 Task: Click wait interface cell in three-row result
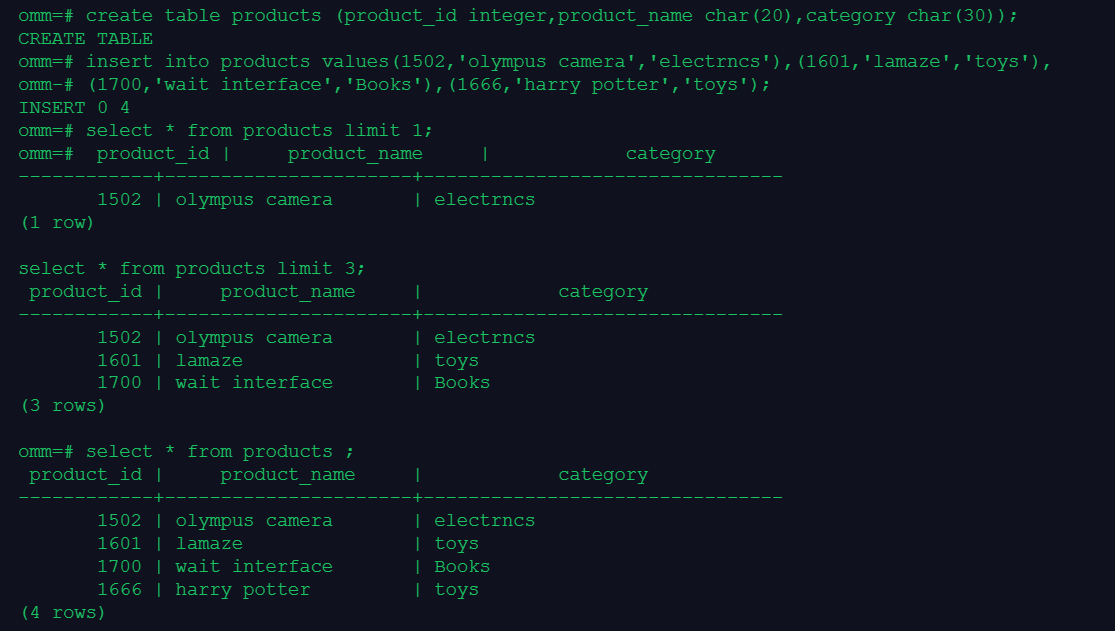click(x=254, y=383)
